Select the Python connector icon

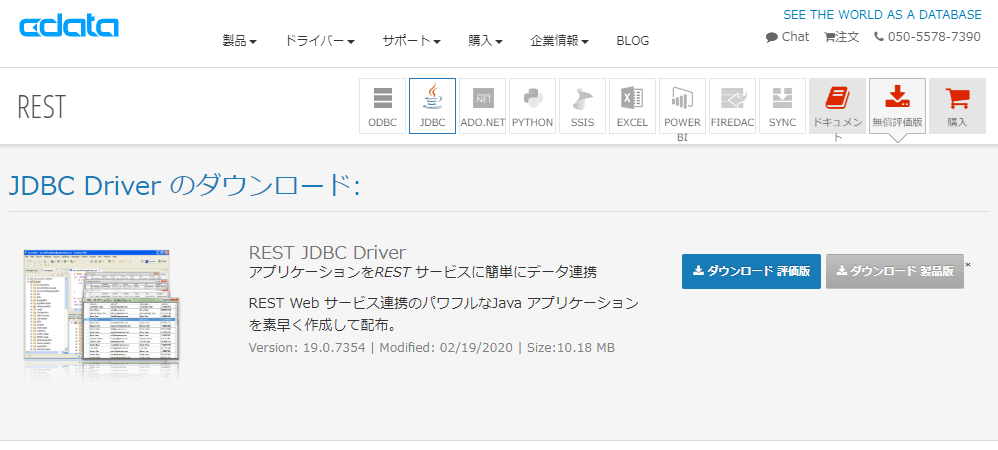[532, 106]
